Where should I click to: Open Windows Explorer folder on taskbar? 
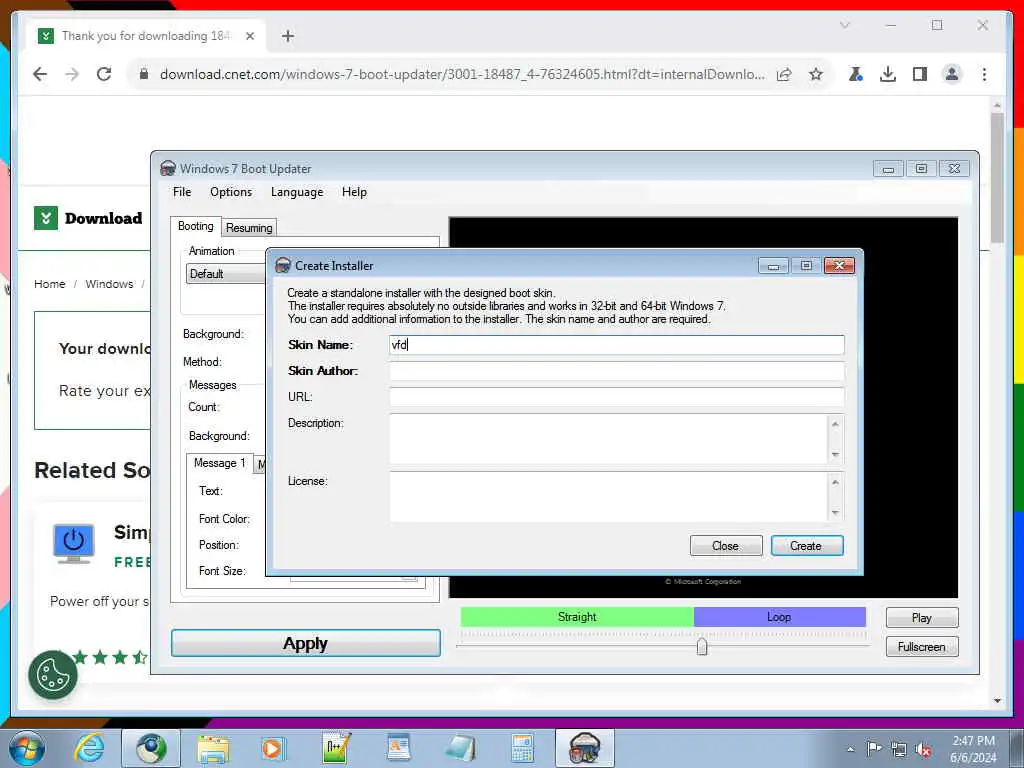[x=214, y=748]
